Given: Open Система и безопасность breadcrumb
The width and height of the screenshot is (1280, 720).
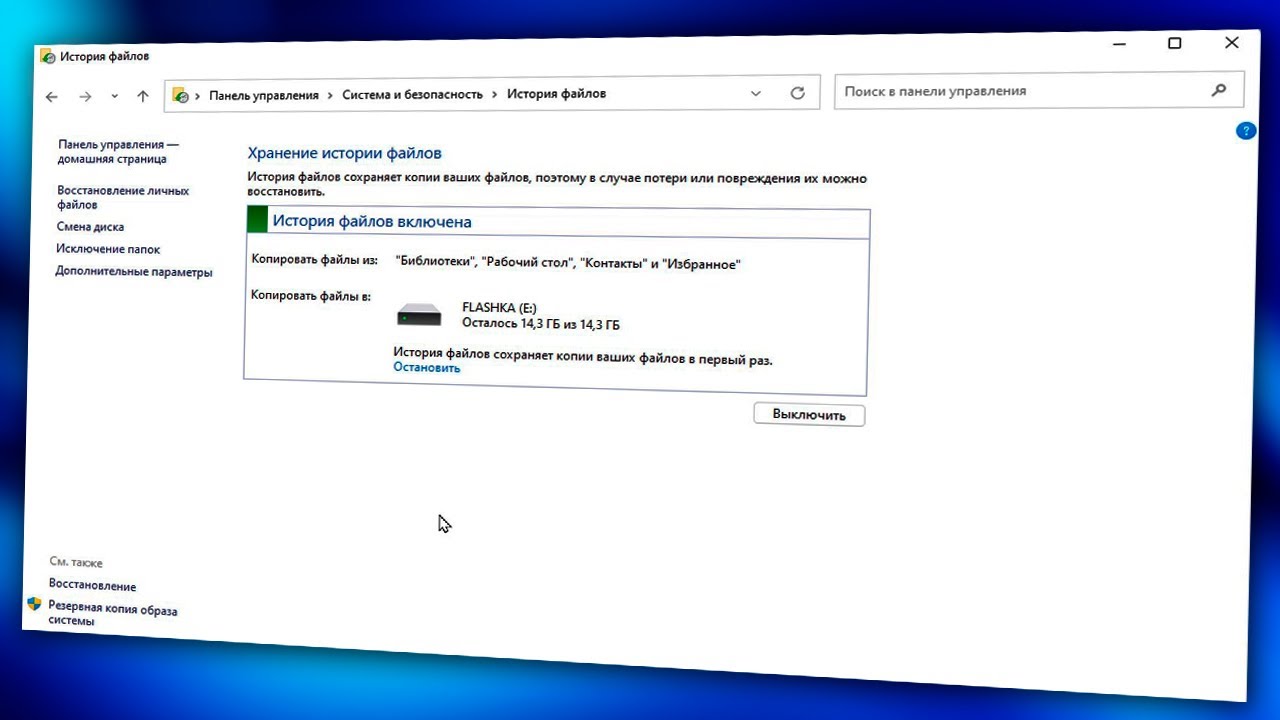Looking at the screenshot, I should [x=412, y=94].
